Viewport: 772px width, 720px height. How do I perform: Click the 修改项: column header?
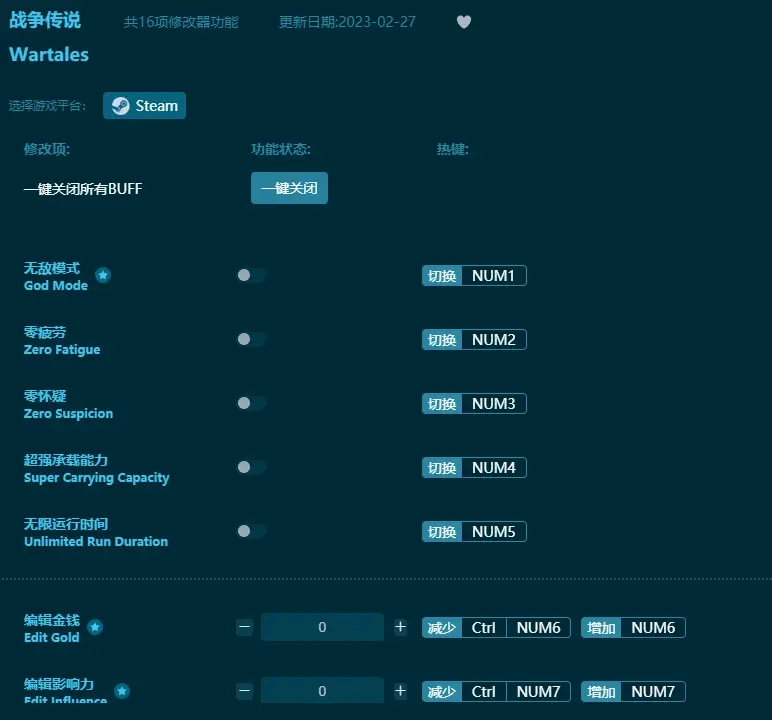tap(47, 149)
